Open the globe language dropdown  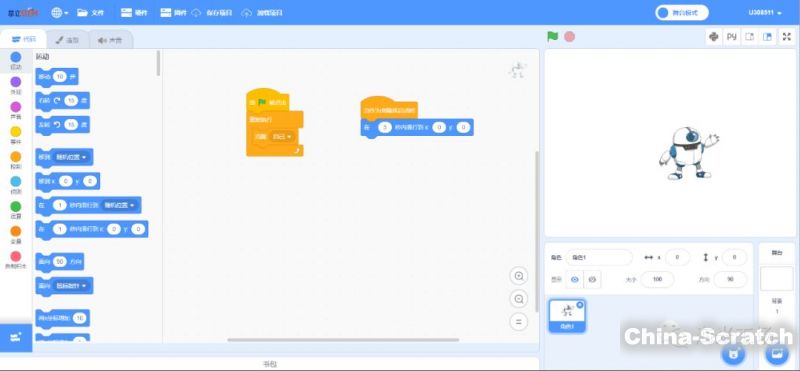click(x=60, y=13)
